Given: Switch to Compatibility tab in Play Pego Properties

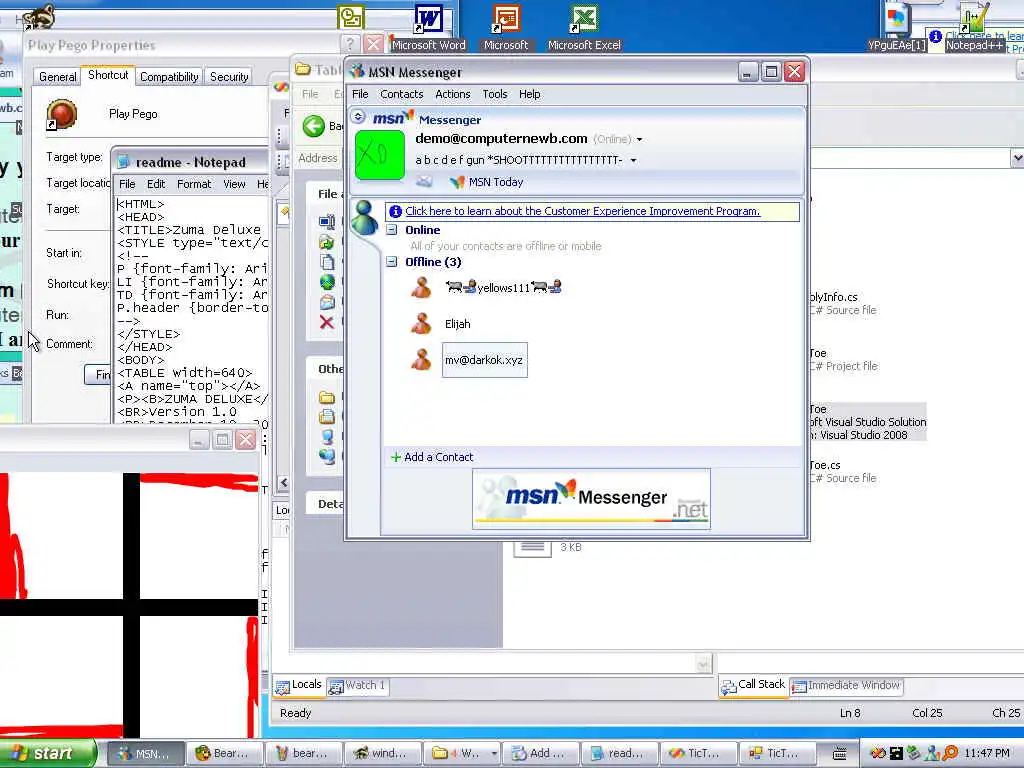Looking at the screenshot, I should tap(169, 77).
